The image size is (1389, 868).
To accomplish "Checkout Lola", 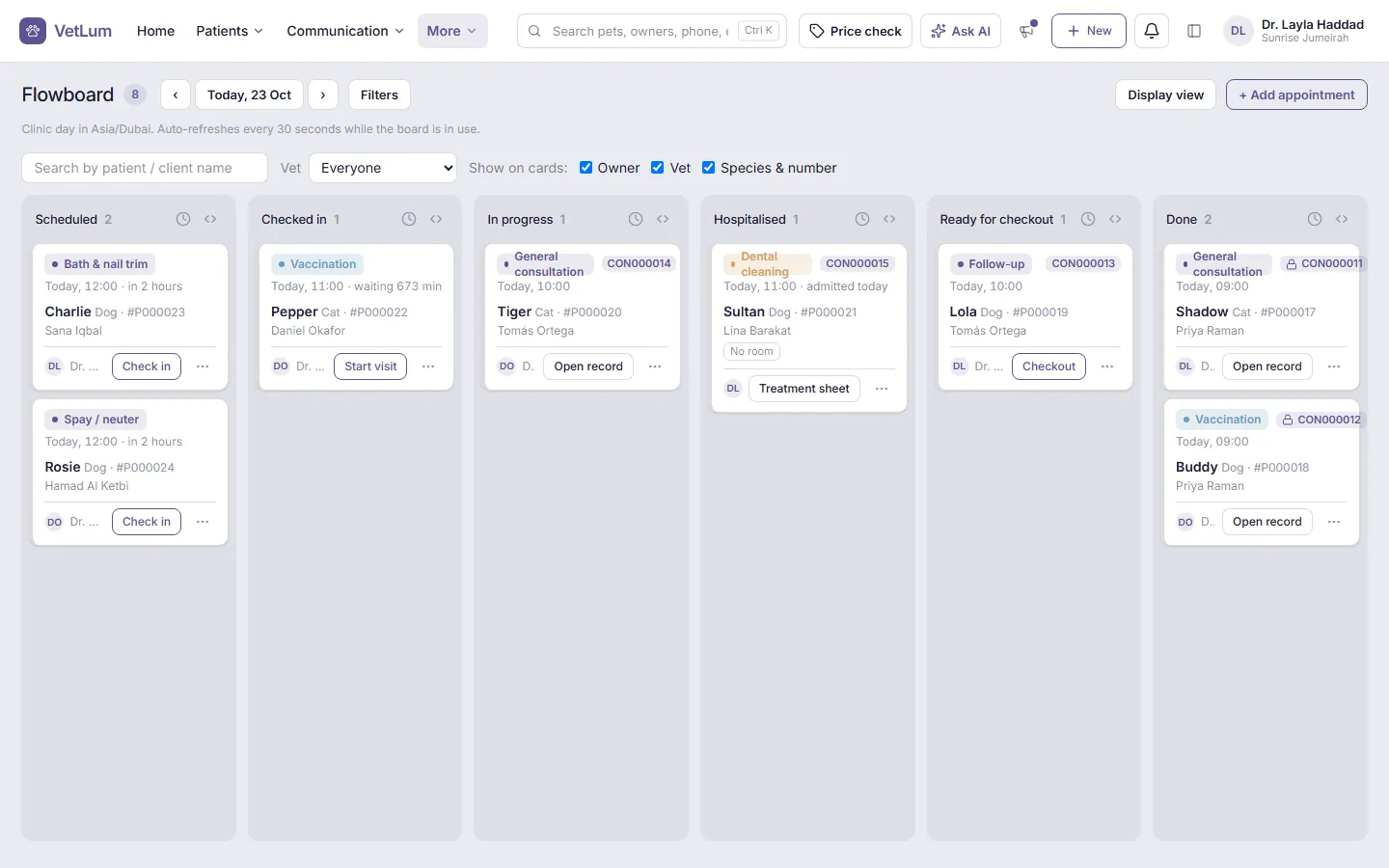I will click(1049, 366).
